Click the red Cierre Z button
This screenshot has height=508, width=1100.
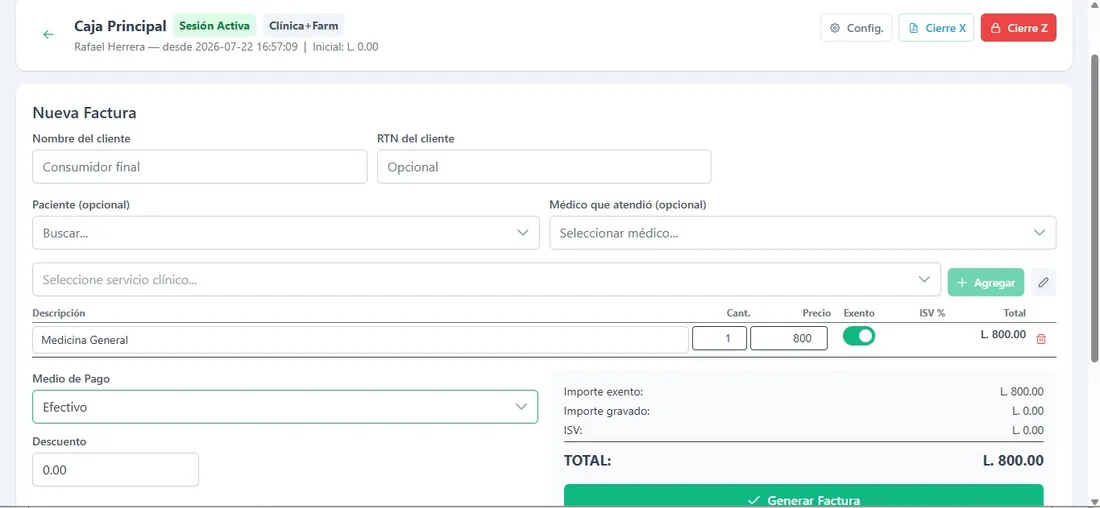1018,28
